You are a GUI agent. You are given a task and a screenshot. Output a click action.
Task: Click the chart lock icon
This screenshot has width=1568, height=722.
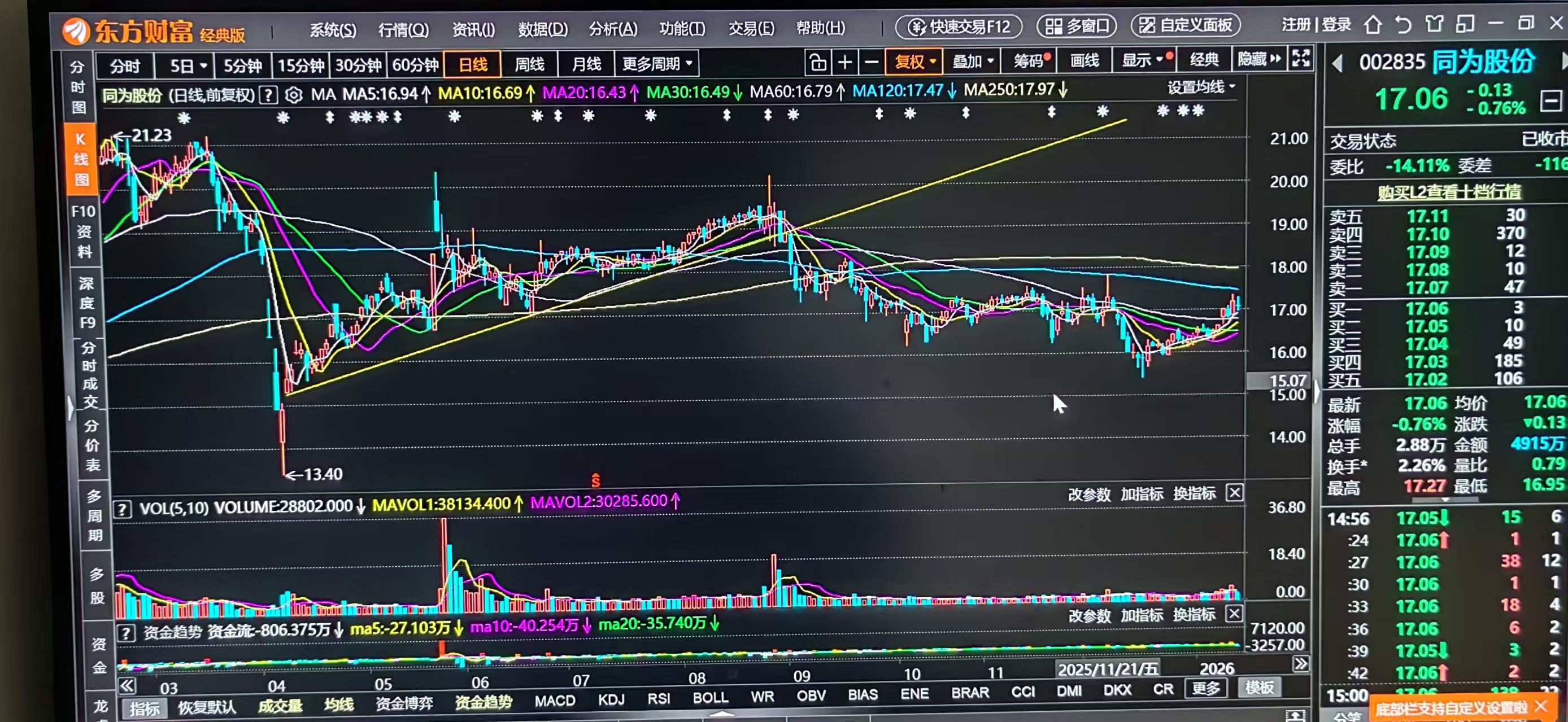[817, 62]
